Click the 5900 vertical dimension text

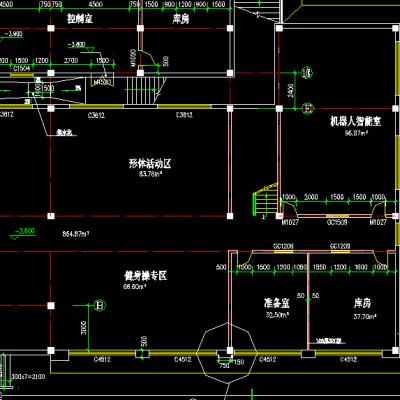pyautogui.click(x=290, y=90)
